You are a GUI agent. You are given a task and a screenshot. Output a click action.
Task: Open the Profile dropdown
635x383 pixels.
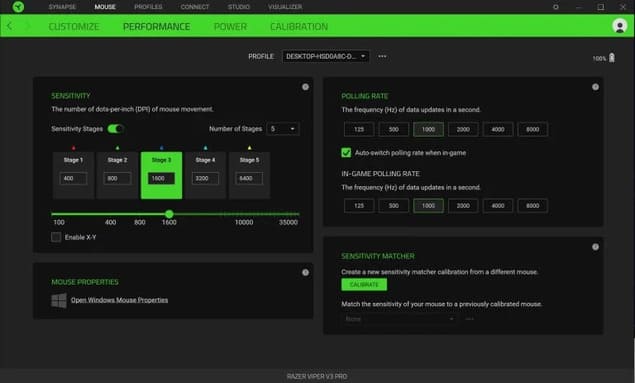pyautogui.click(x=326, y=56)
